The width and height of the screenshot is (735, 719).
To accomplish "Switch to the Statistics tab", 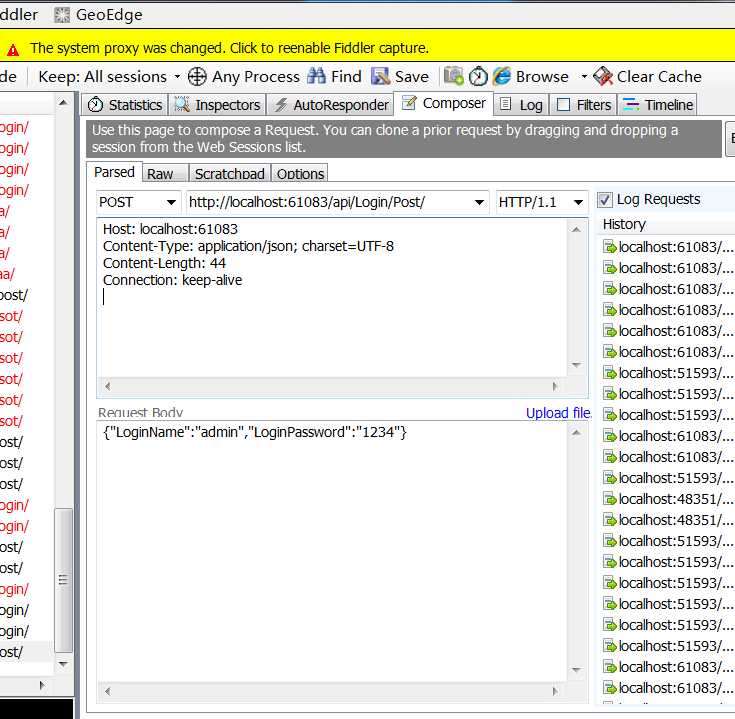I will (125, 105).
